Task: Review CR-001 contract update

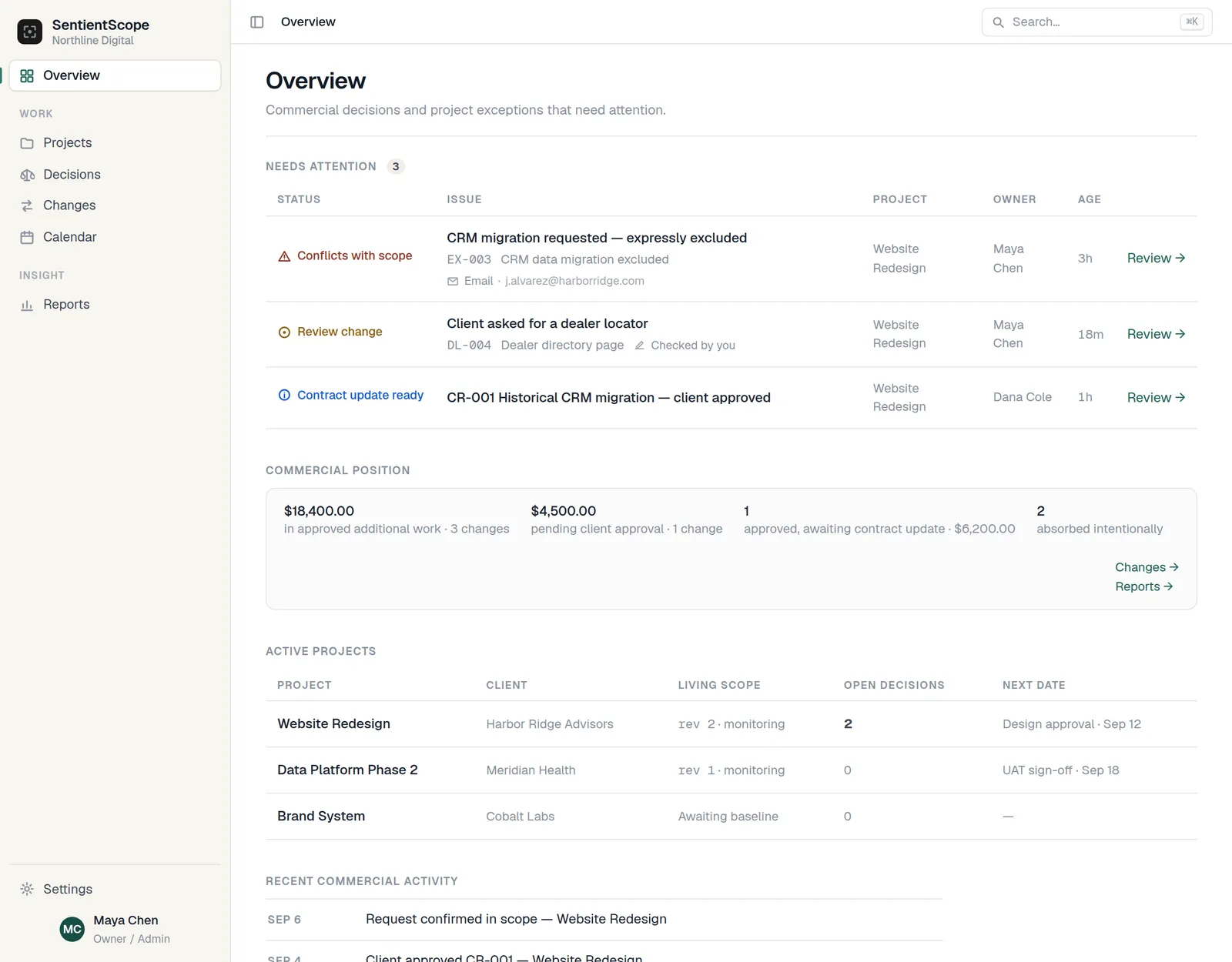Action: point(1156,398)
